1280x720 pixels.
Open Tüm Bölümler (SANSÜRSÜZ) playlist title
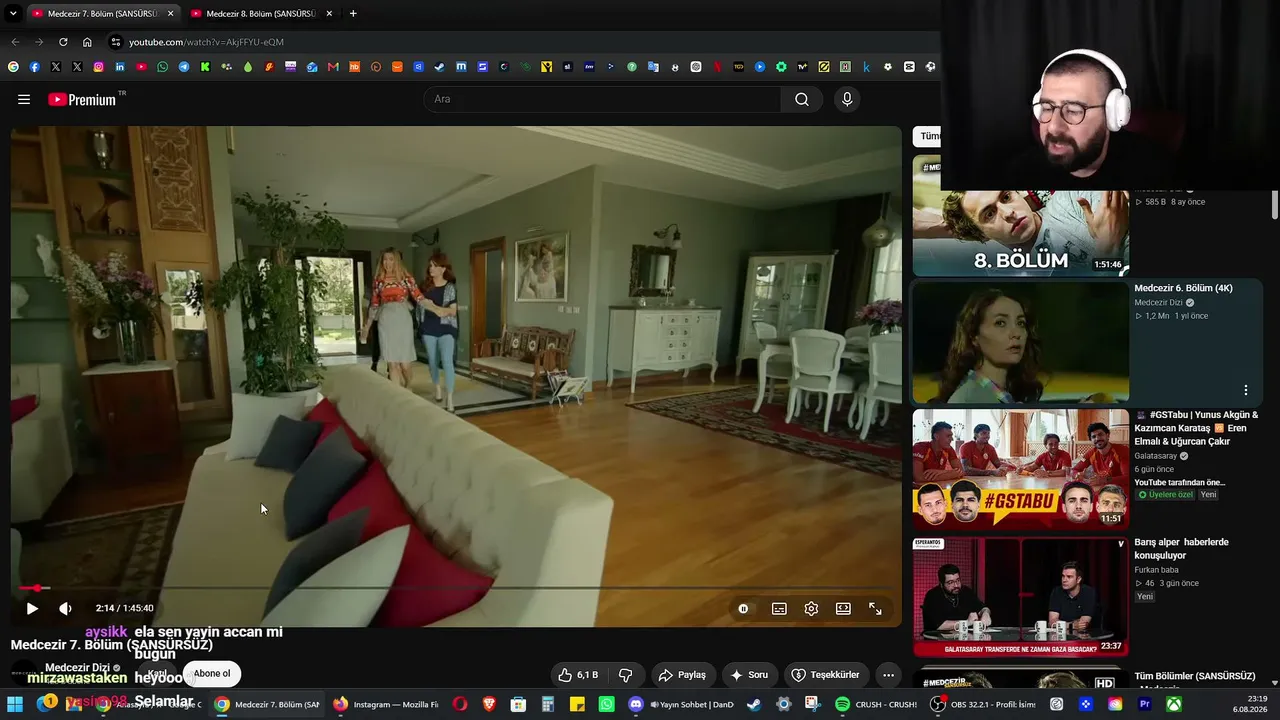pos(1195,677)
